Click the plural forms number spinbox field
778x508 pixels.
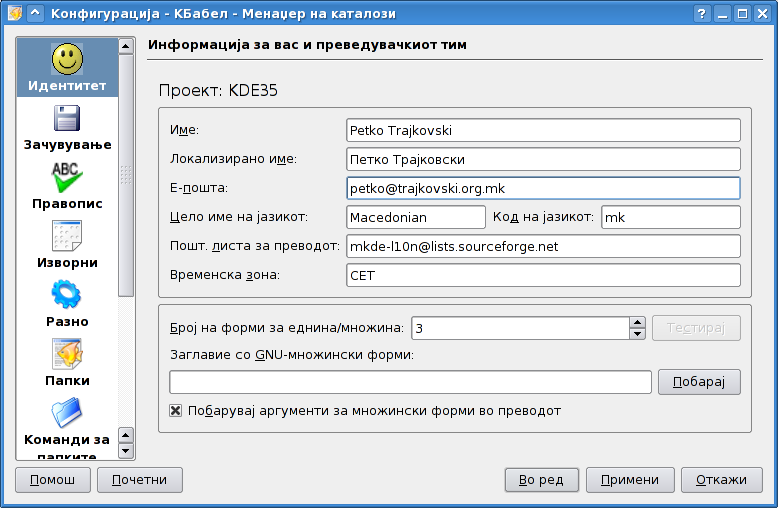[x=520, y=328]
